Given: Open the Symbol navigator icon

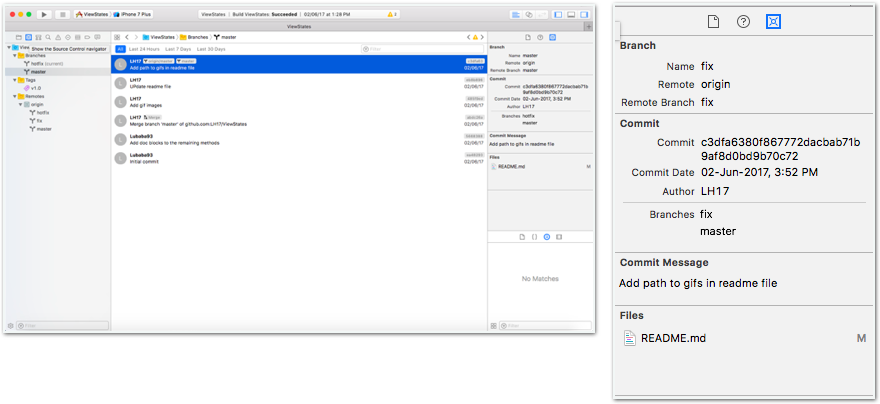Looking at the screenshot, I should pyautogui.click(x=38, y=37).
